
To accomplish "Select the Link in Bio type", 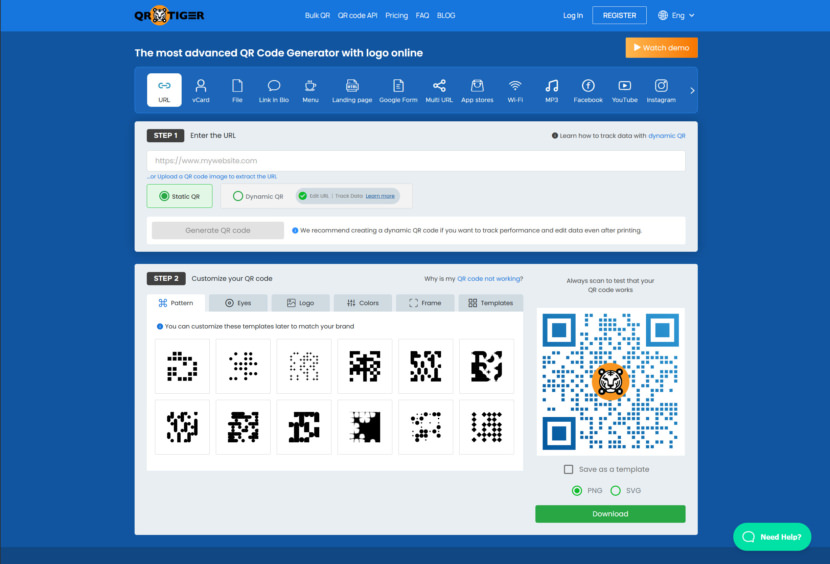I will (x=274, y=91).
